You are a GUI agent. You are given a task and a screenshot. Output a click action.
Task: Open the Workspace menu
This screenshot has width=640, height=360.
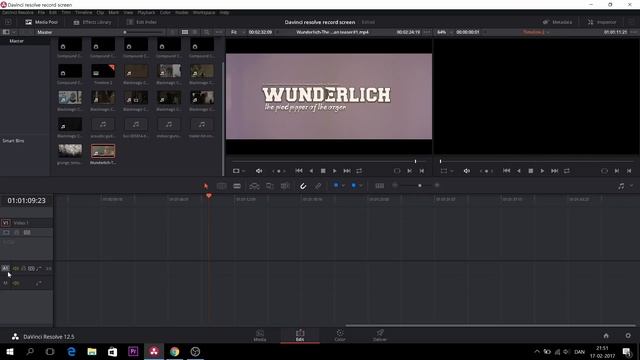point(204,13)
